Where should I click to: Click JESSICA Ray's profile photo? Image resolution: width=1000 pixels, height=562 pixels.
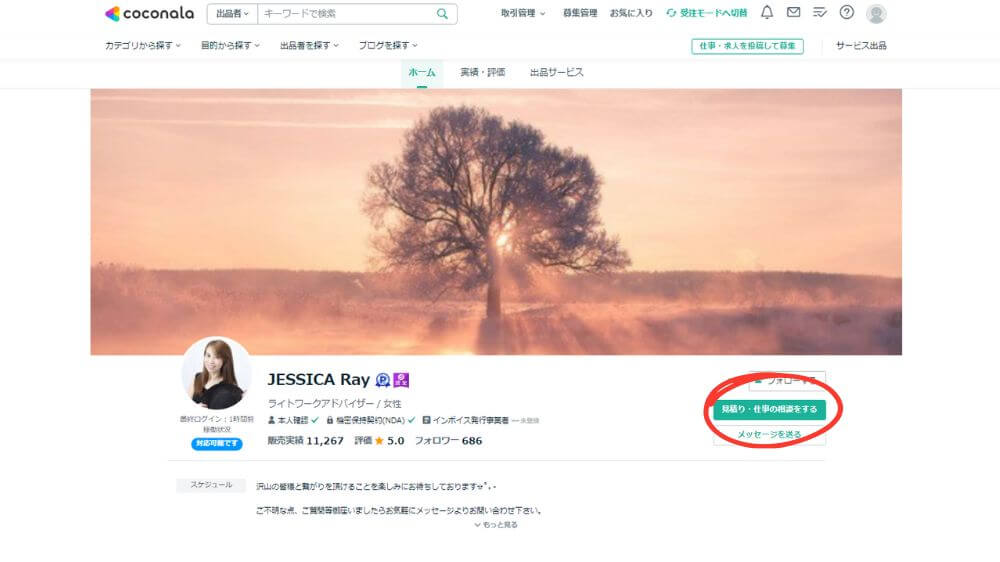(216, 373)
